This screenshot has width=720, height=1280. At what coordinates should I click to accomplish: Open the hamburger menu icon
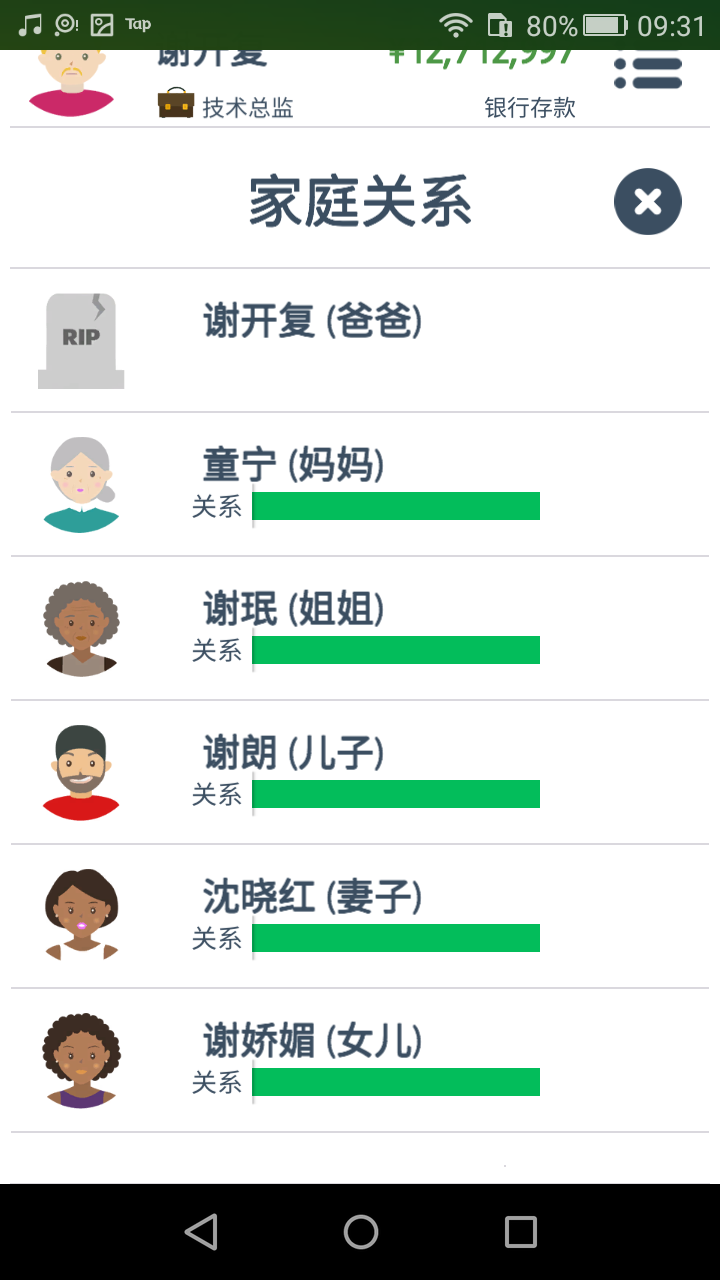click(x=648, y=72)
